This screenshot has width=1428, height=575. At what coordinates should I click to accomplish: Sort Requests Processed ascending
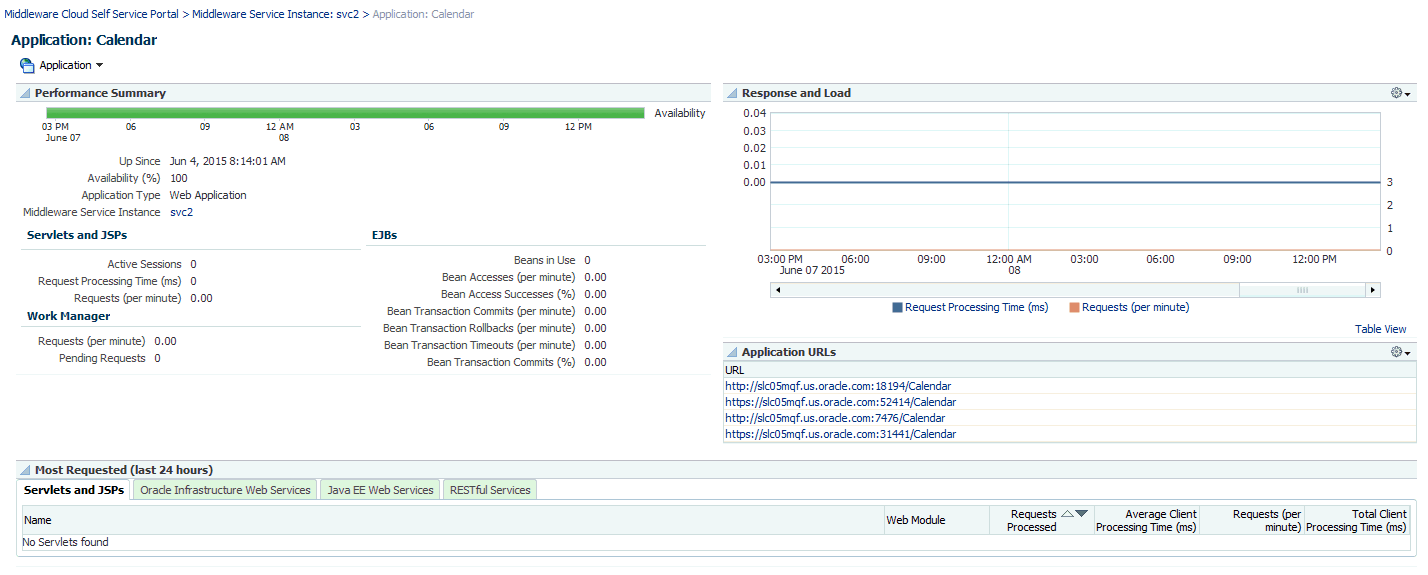(x=1067, y=514)
